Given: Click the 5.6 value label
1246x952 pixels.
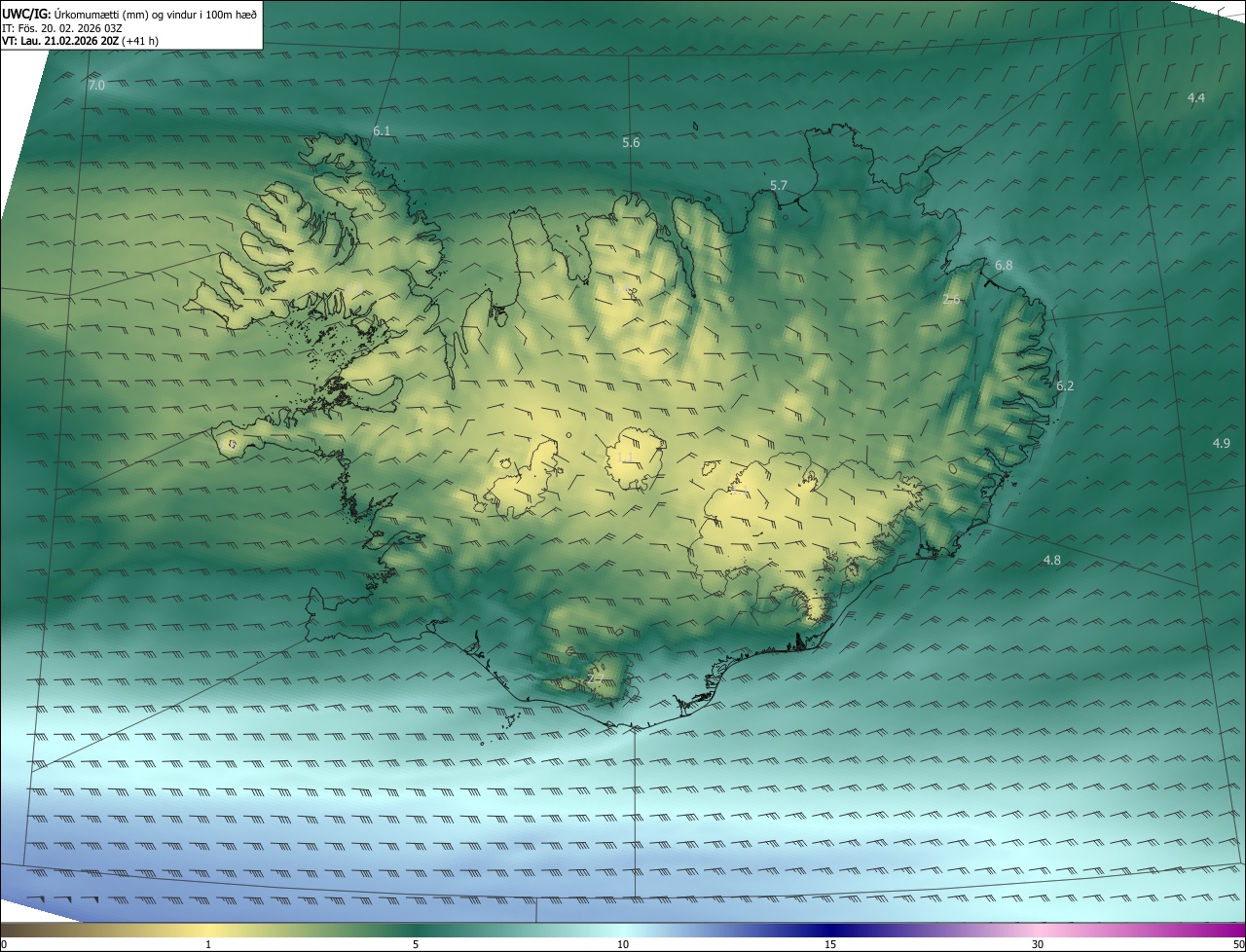Looking at the screenshot, I should [631, 142].
